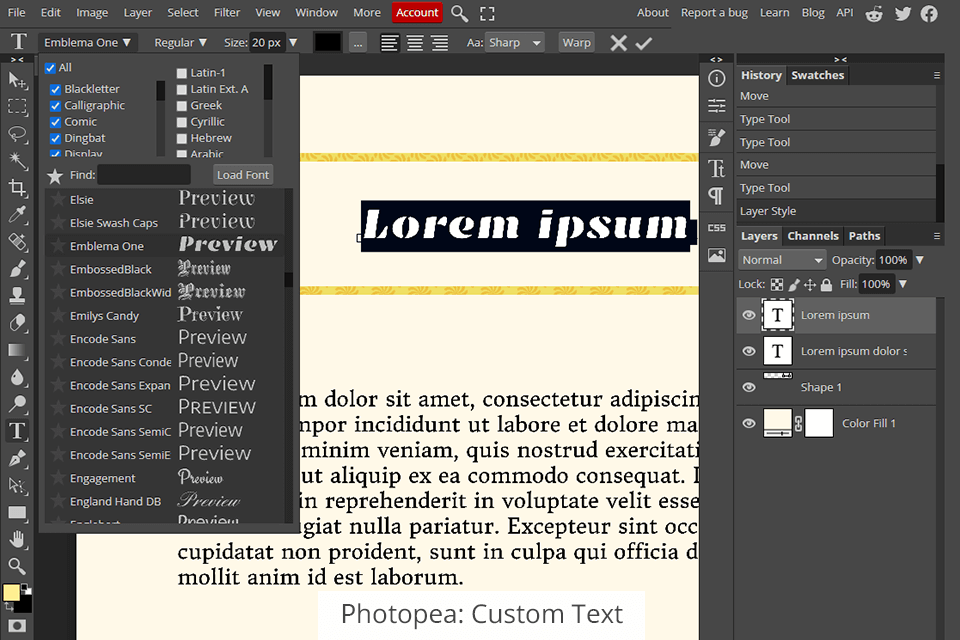Confirm text edit with the checkmark
960x640 pixels.
click(x=644, y=43)
